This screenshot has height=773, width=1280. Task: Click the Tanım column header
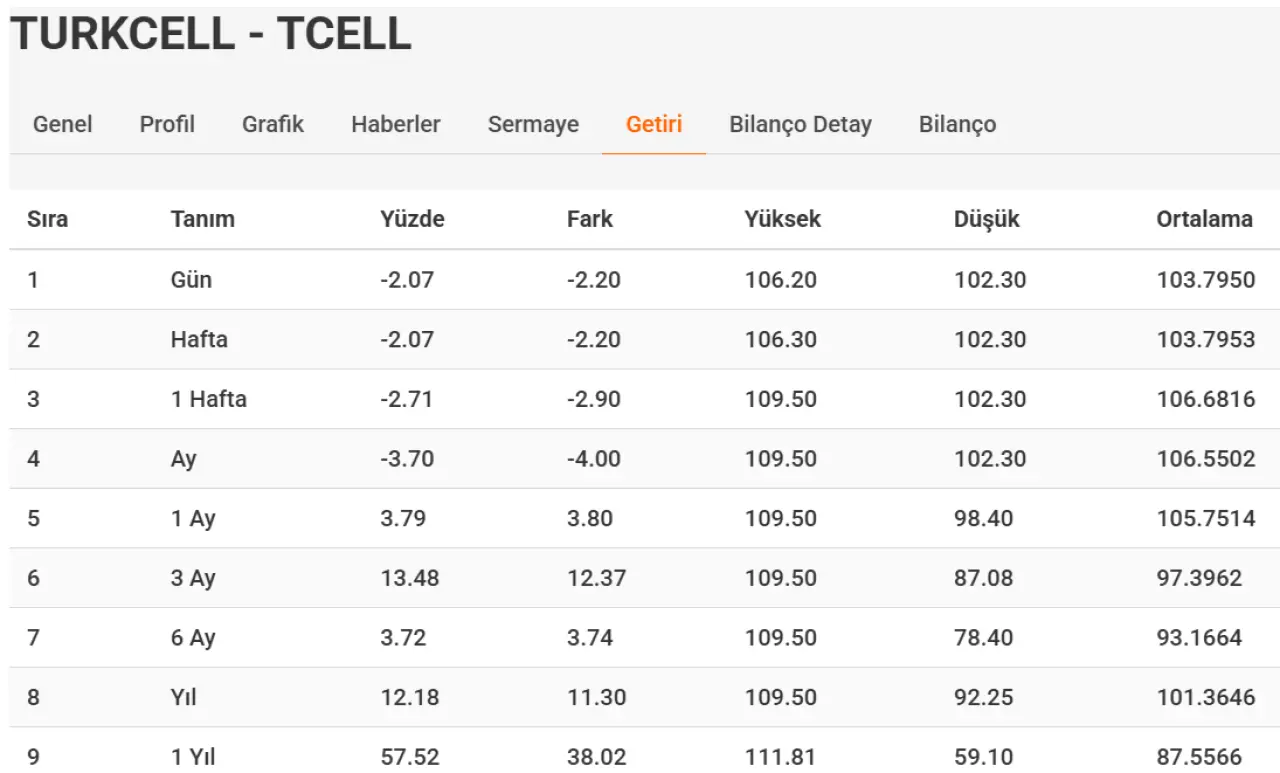[203, 219]
